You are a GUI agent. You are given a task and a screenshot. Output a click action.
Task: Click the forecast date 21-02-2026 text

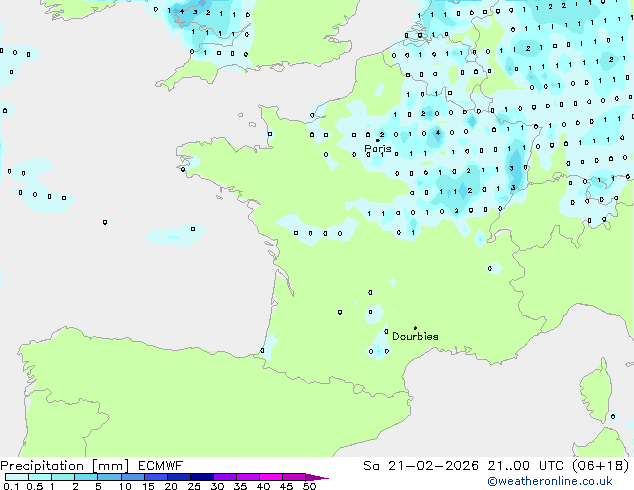(433, 466)
